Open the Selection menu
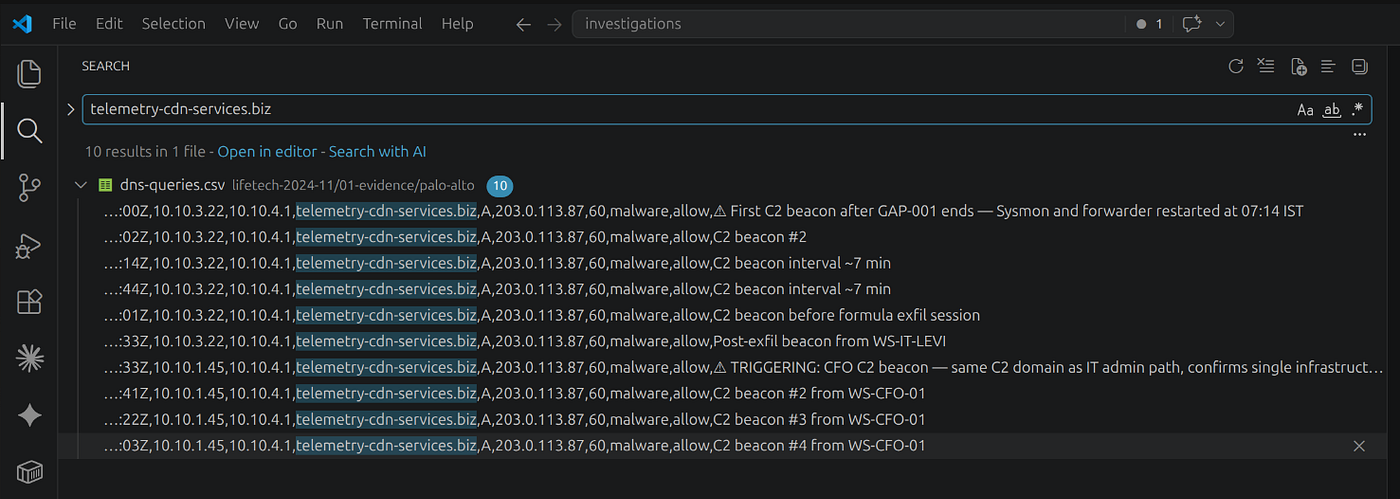 (173, 23)
